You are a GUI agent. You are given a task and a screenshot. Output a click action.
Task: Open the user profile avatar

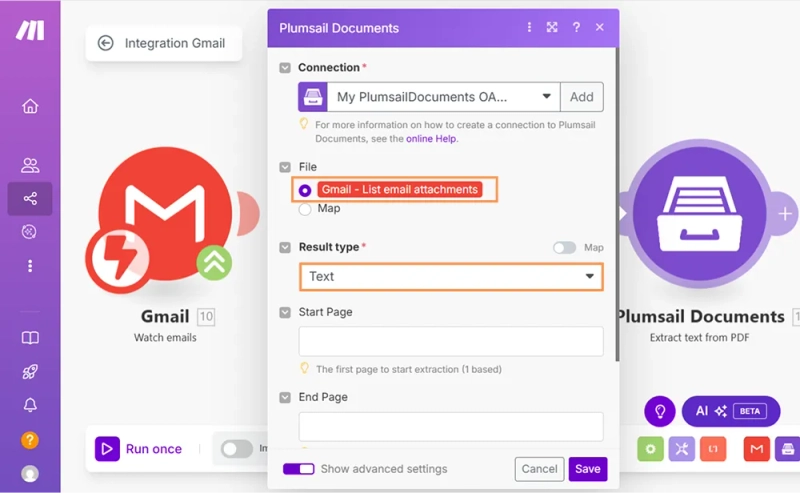click(30, 474)
